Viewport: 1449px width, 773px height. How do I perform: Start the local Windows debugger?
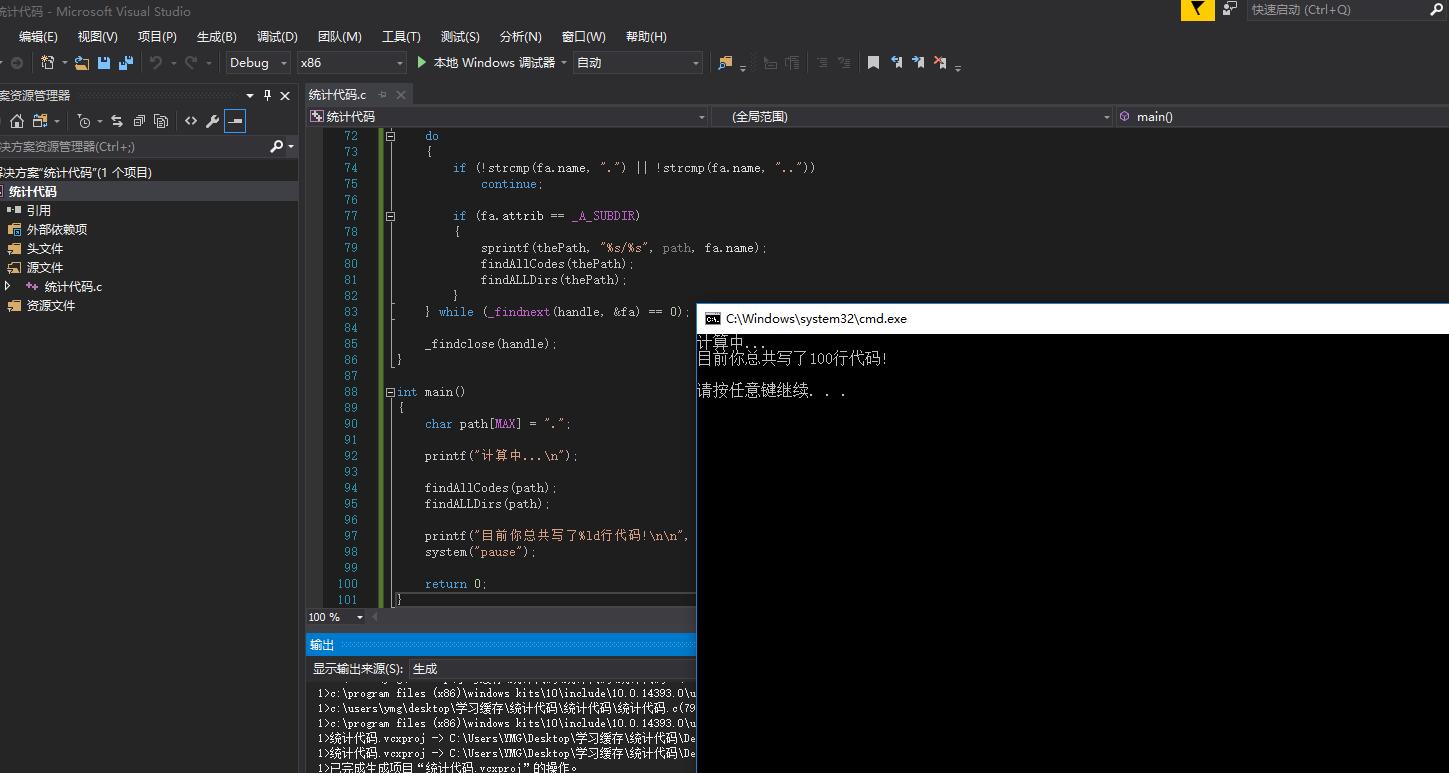click(486, 63)
